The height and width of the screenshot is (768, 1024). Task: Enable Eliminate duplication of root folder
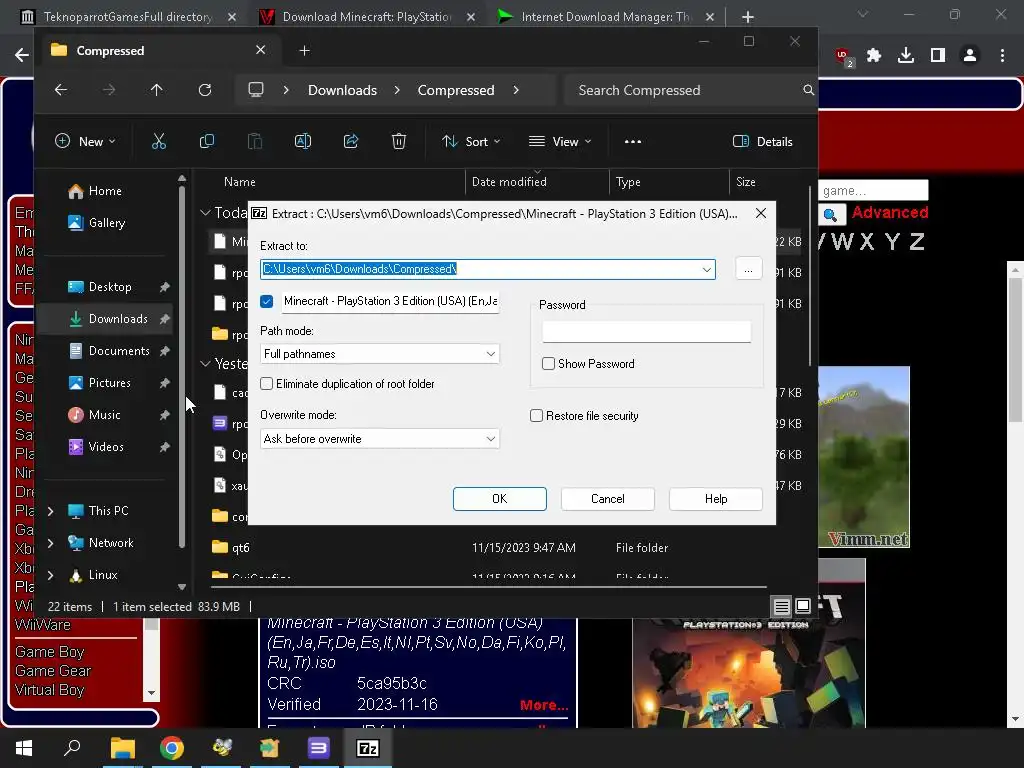click(x=266, y=384)
